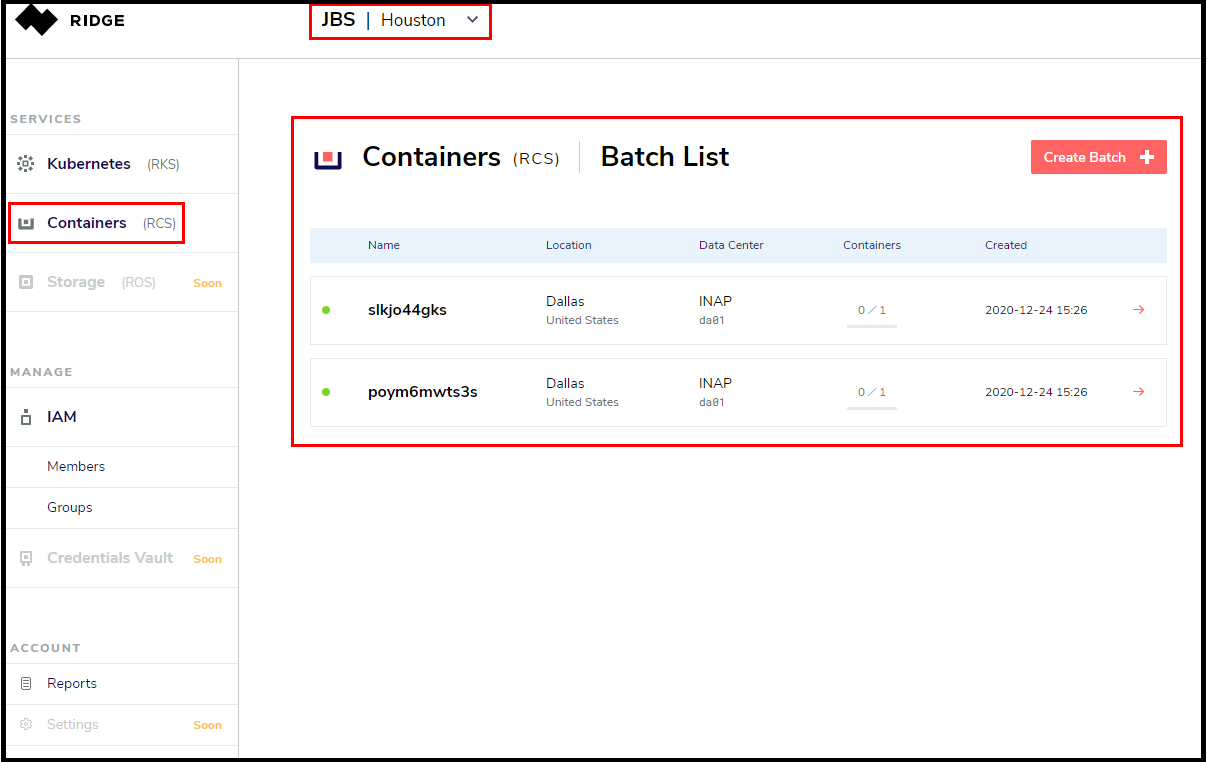The width and height of the screenshot is (1207, 762).
Task: Open slkjo44gks batch via its arrow
Action: point(1138,310)
